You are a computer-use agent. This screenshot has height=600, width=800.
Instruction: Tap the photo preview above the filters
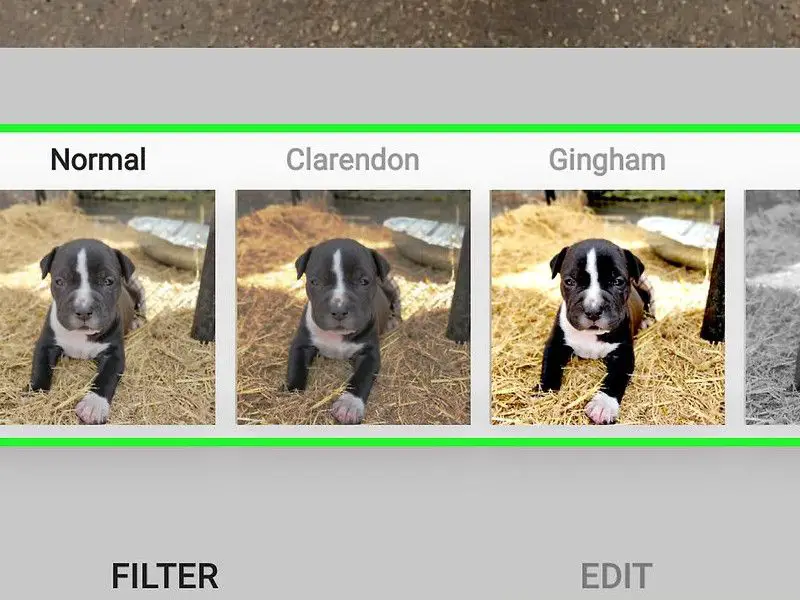[400, 23]
